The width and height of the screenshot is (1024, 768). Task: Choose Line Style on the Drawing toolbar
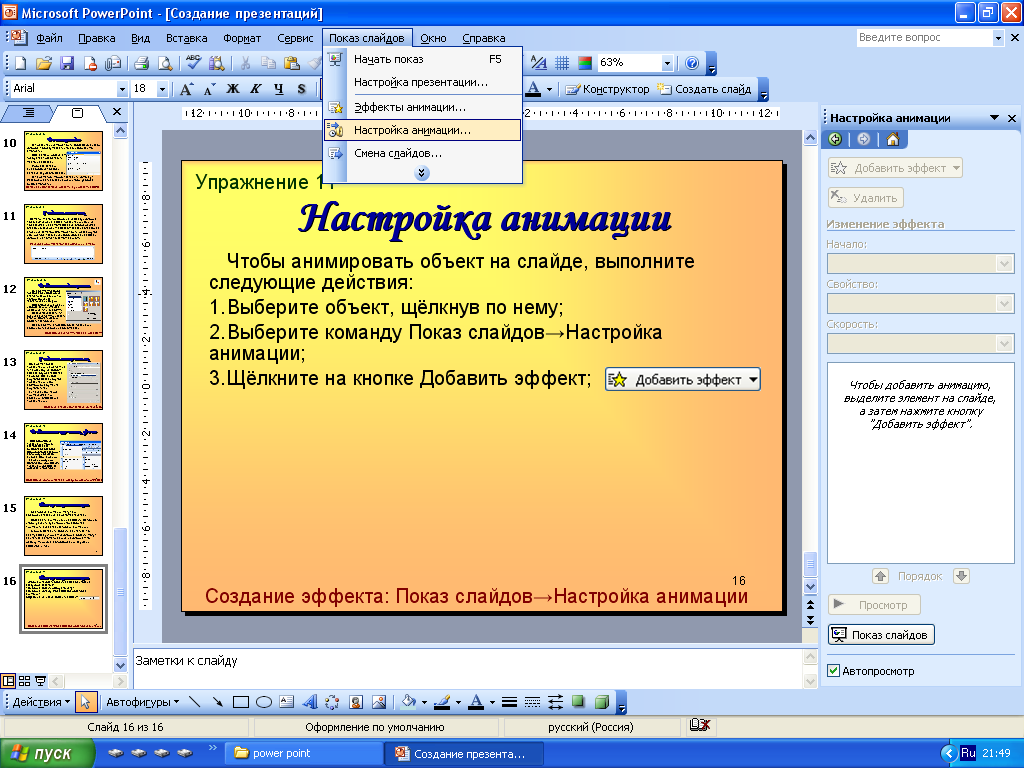click(509, 702)
